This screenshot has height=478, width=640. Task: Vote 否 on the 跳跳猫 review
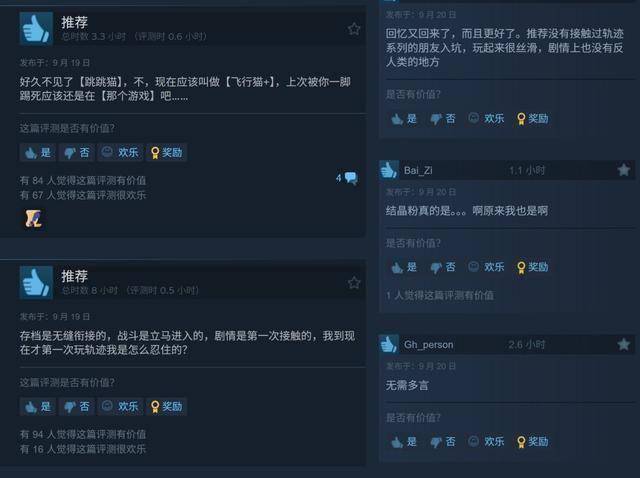(x=77, y=153)
